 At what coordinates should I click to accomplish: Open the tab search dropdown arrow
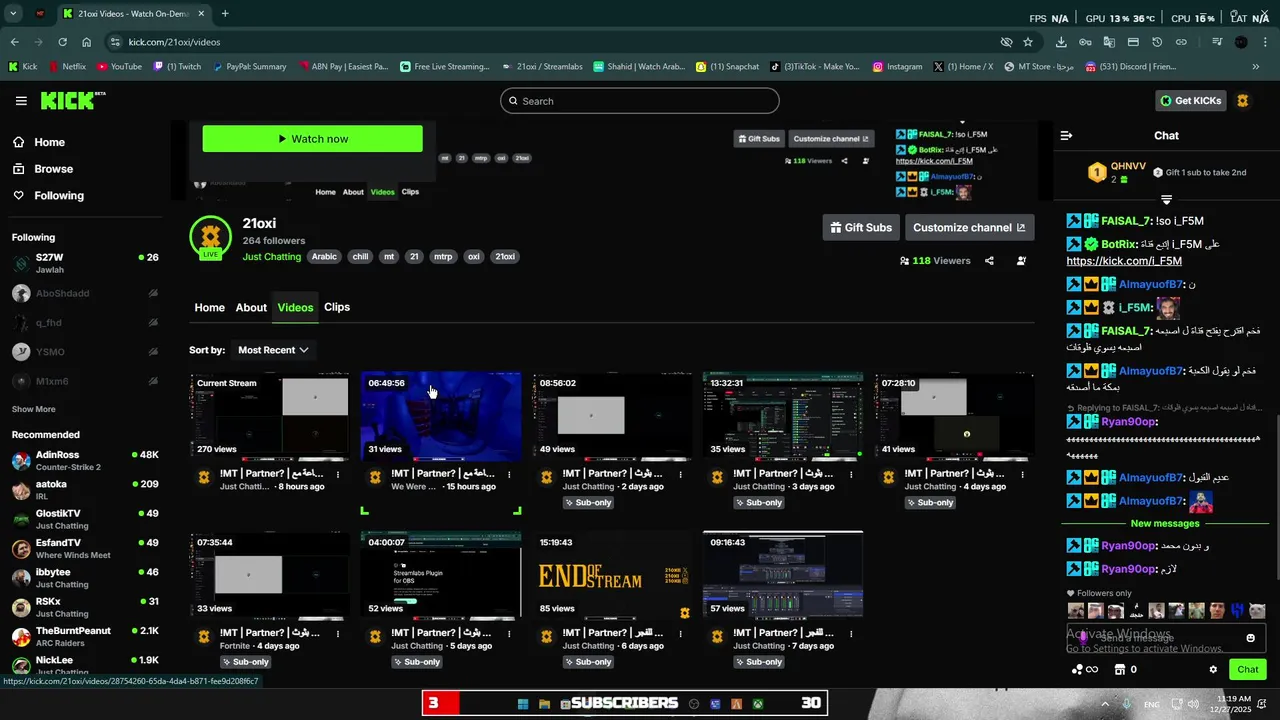pyautogui.click(x=13, y=14)
